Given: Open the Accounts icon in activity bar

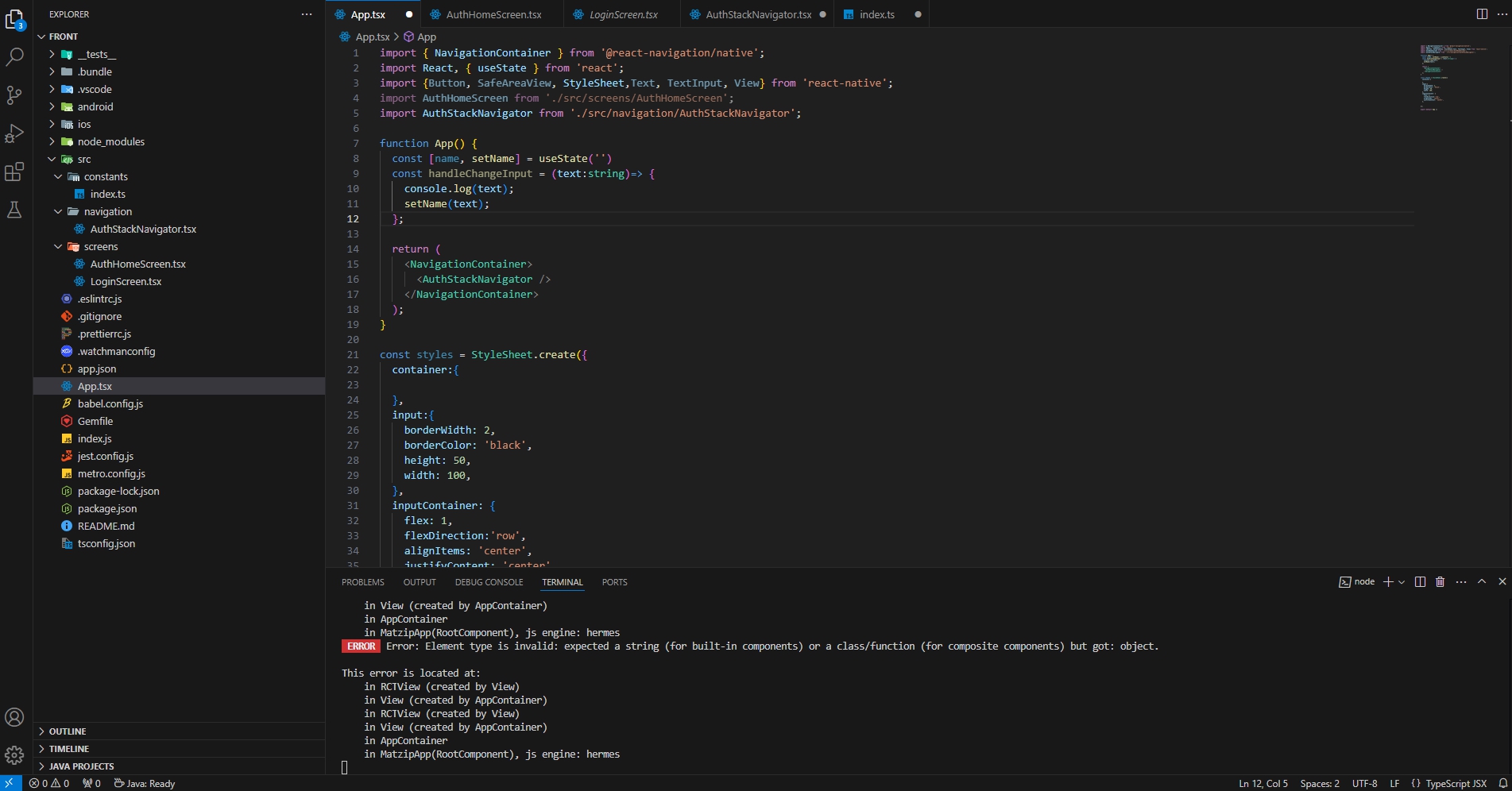Looking at the screenshot, I should pos(14,717).
